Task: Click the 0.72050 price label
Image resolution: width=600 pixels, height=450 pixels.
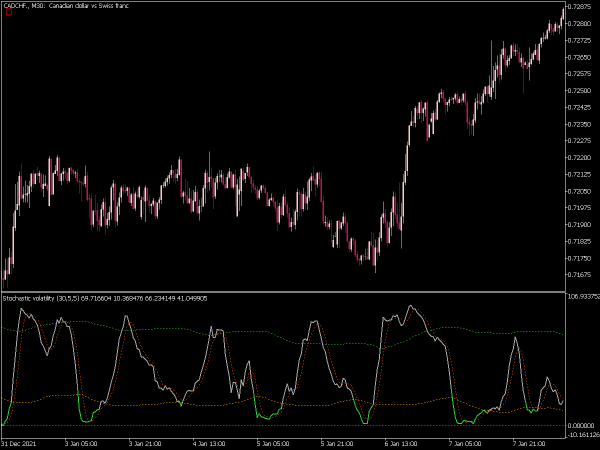Action: 579,191
